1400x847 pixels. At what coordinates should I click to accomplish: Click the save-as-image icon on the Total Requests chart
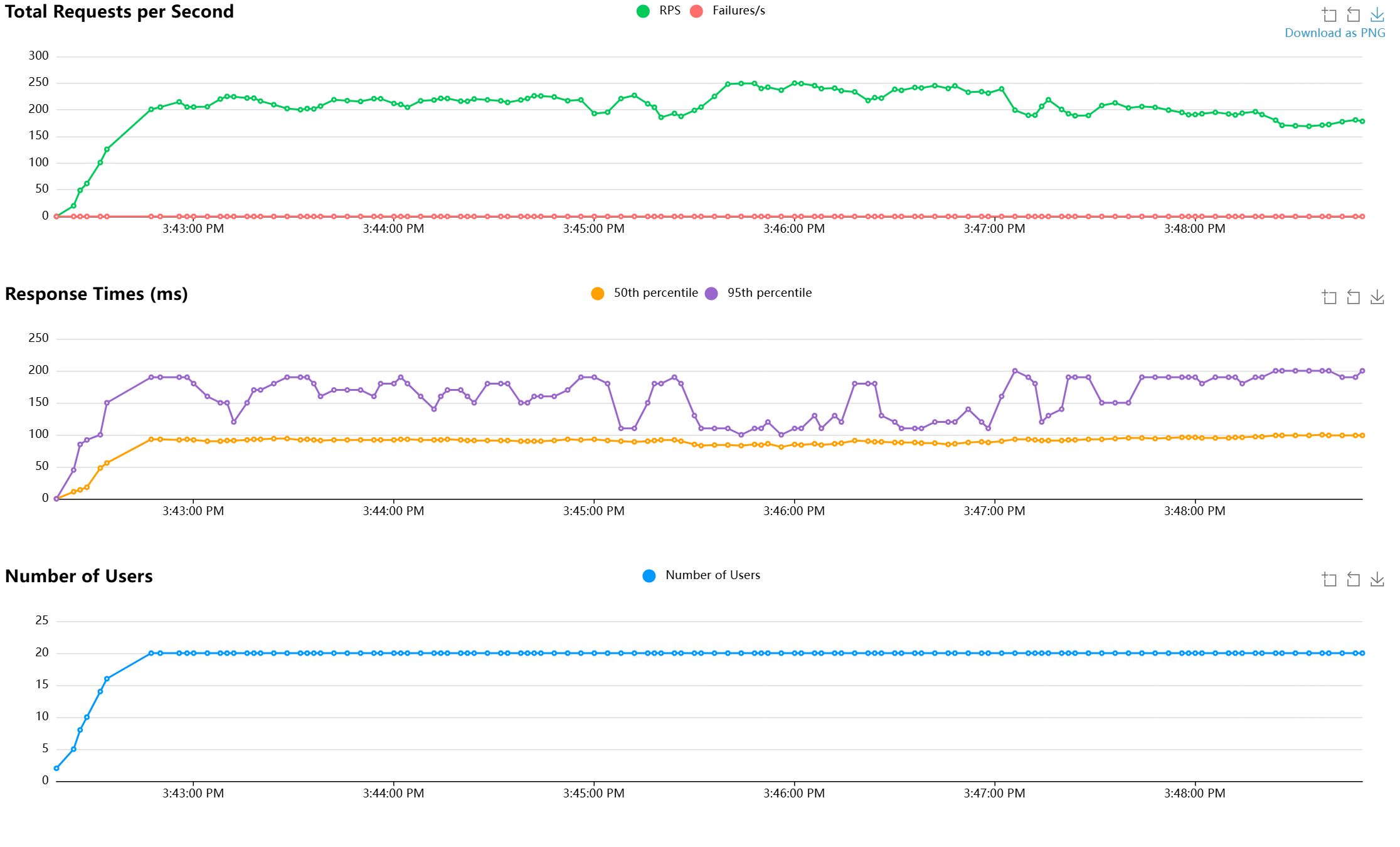pos(1377,14)
